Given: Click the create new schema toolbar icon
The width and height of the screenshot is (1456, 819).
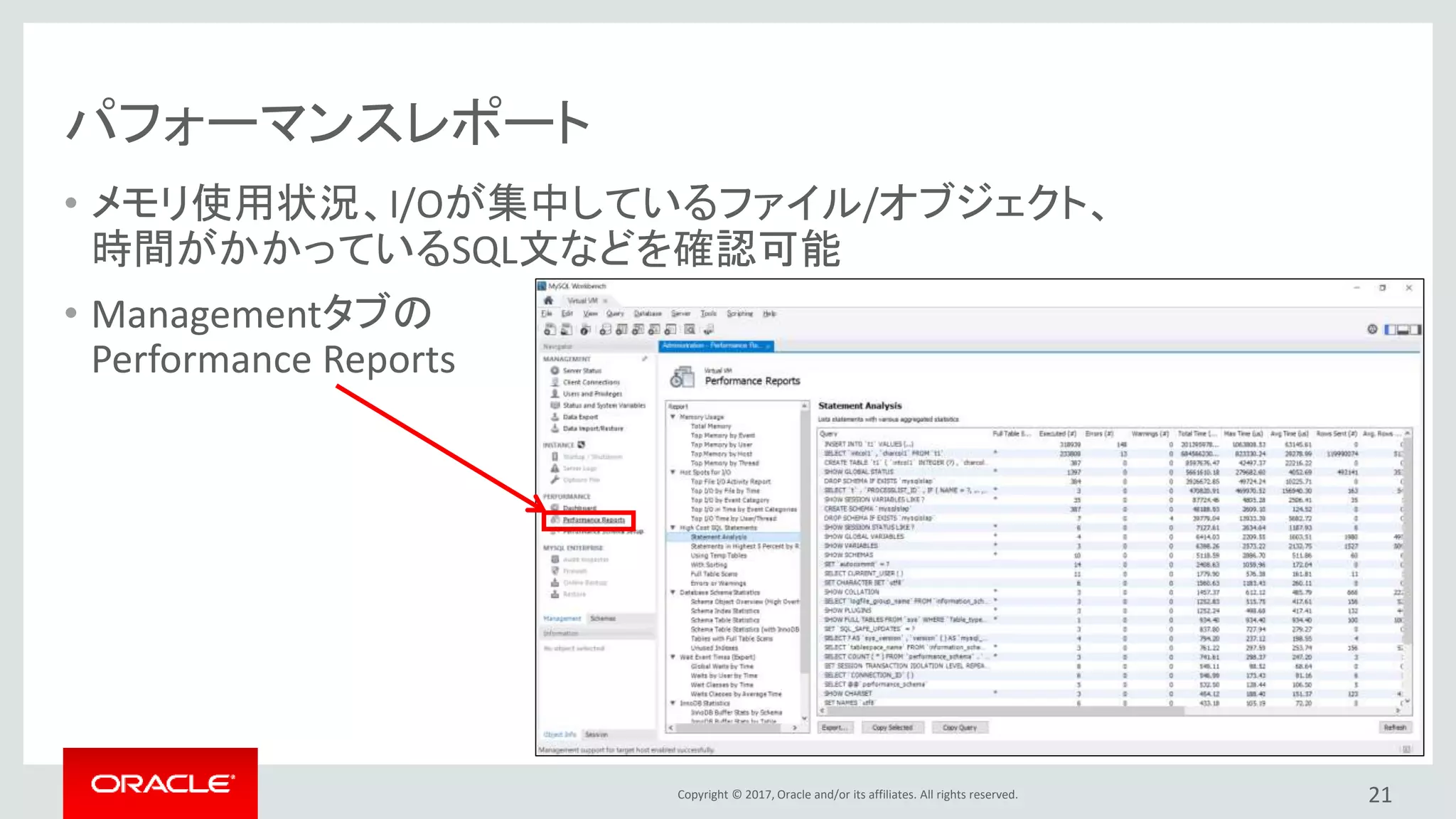Looking at the screenshot, I should click(x=605, y=329).
